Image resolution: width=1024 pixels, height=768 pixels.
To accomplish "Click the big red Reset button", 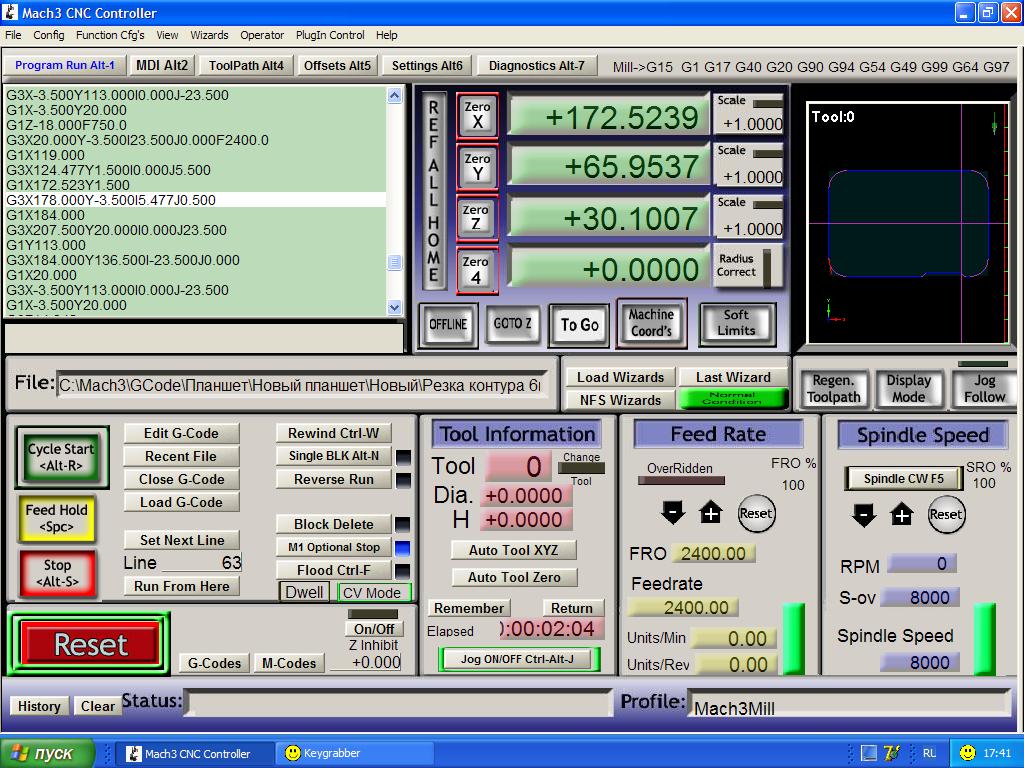I will [89, 644].
